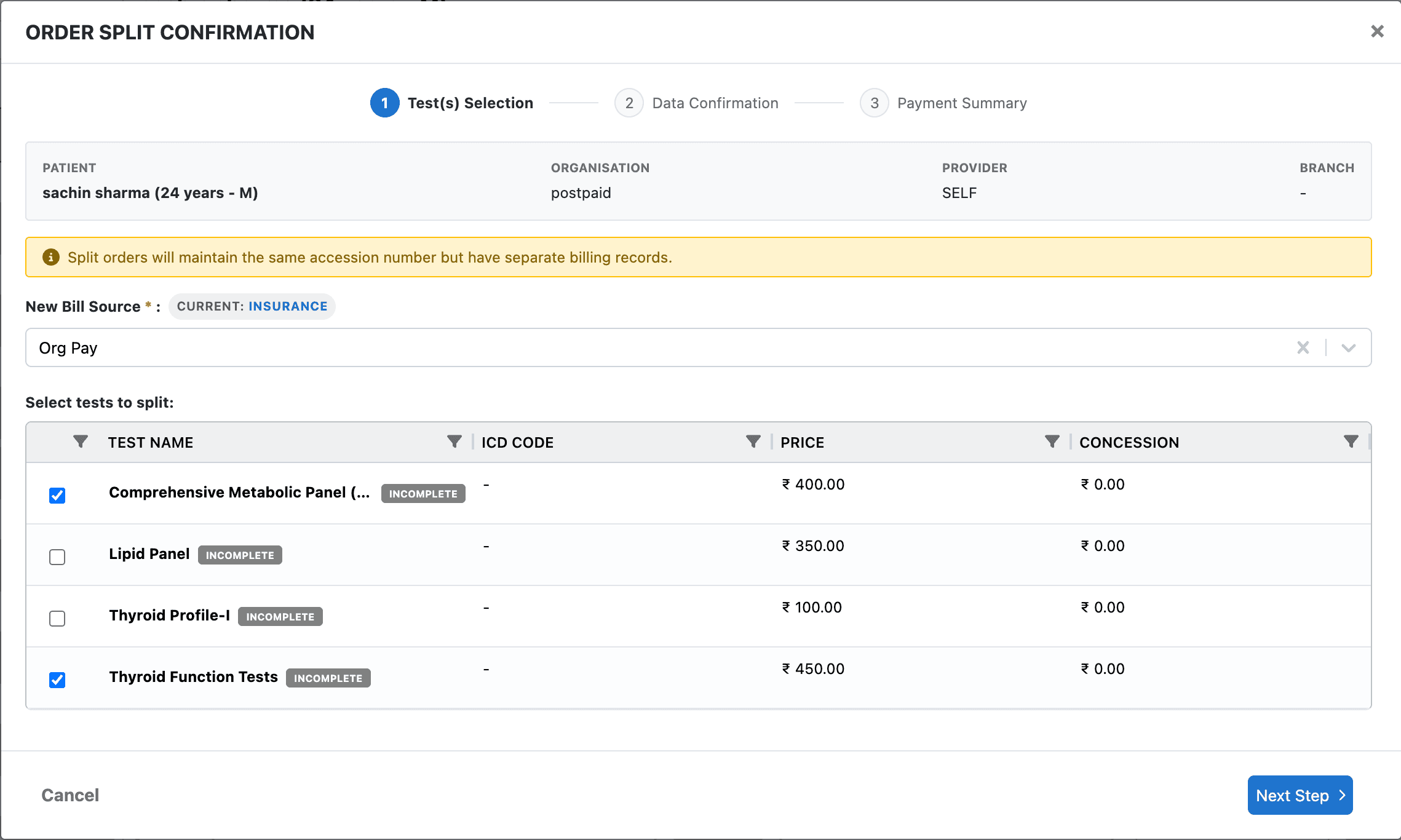This screenshot has width=1401, height=840.
Task: Select the Comprehensive Metabolic Panel test name
Action: [239, 493]
